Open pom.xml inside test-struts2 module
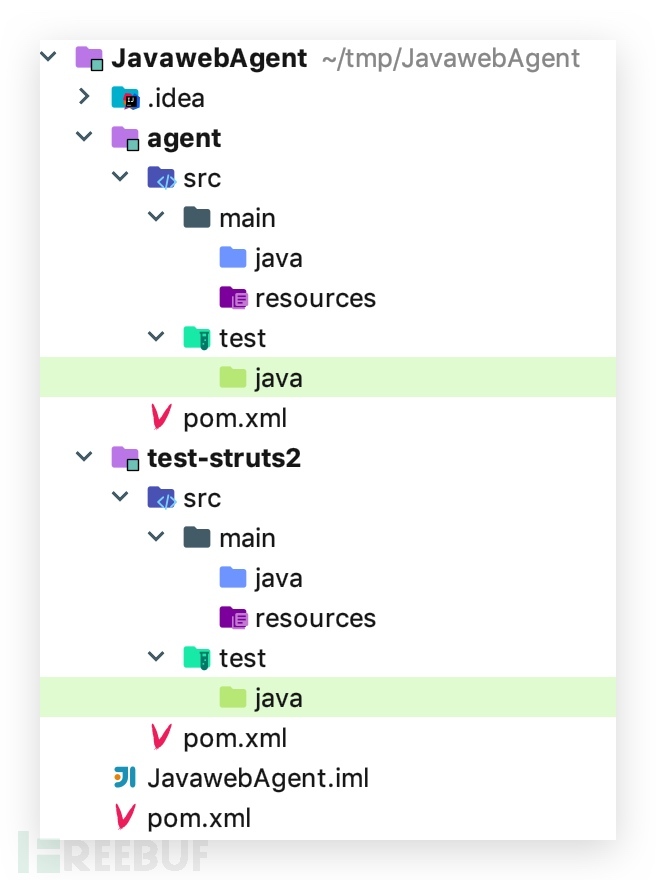The width and height of the screenshot is (656, 880). click(234, 738)
